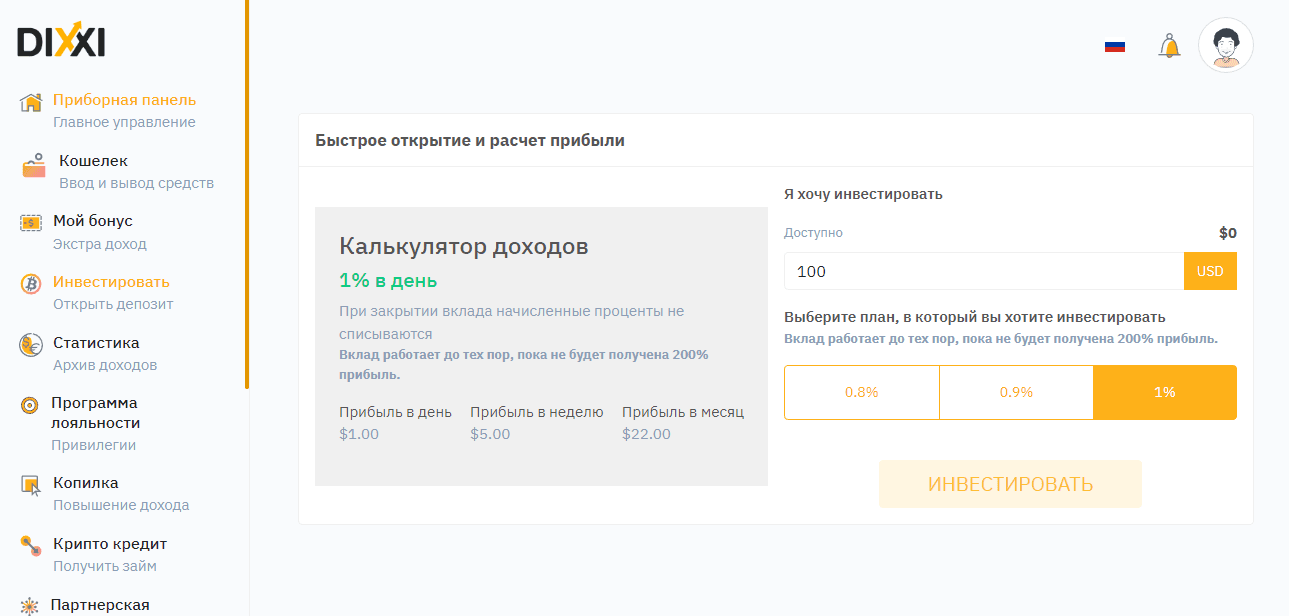Select the 0.8% investment plan
1289x616 pixels.
(x=862, y=392)
